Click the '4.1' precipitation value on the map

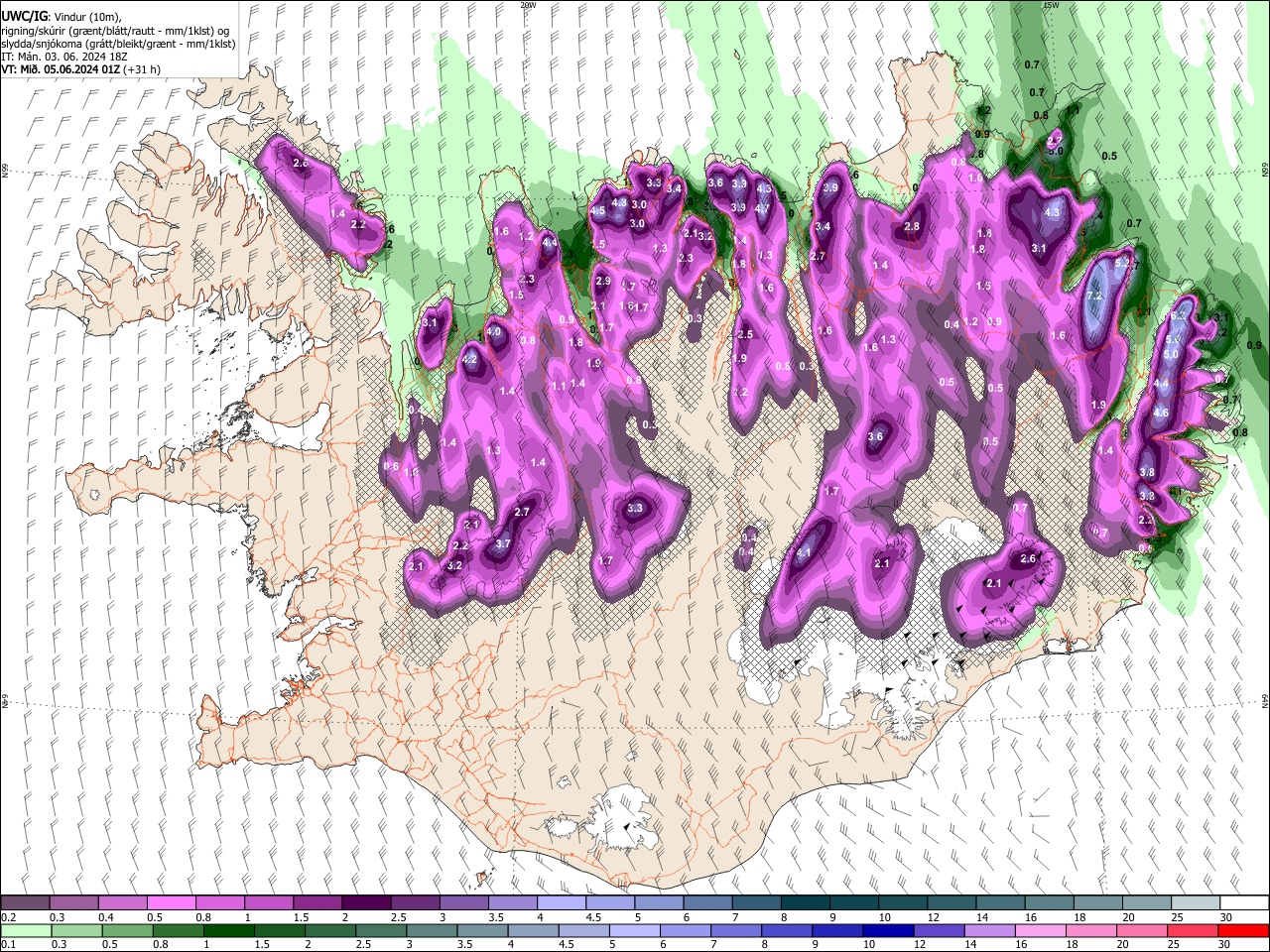tap(805, 552)
